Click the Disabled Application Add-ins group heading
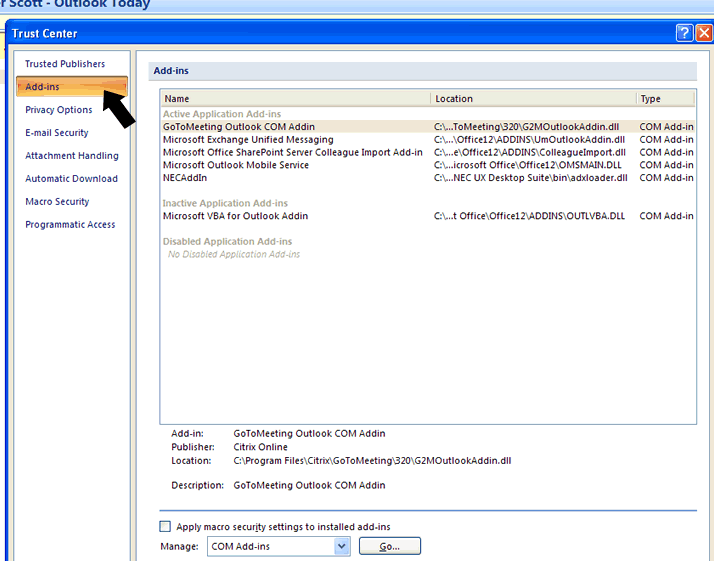Viewport: 714px width, 561px height. coord(227,241)
